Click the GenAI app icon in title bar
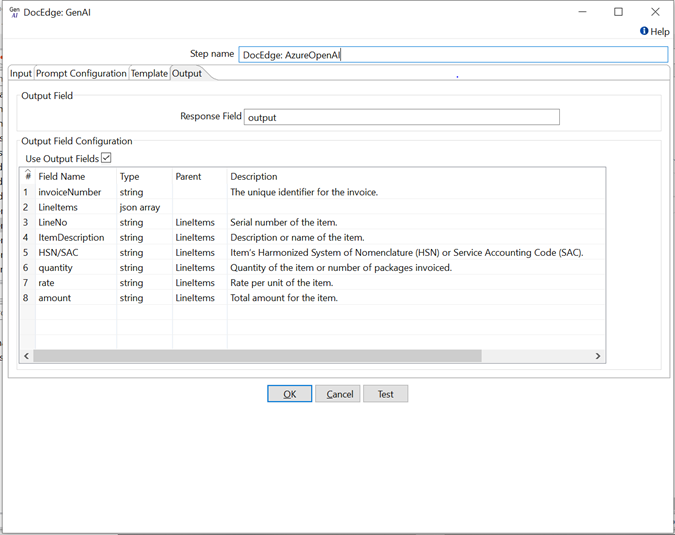Viewport: 675px width, 535px height. click(x=14, y=12)
